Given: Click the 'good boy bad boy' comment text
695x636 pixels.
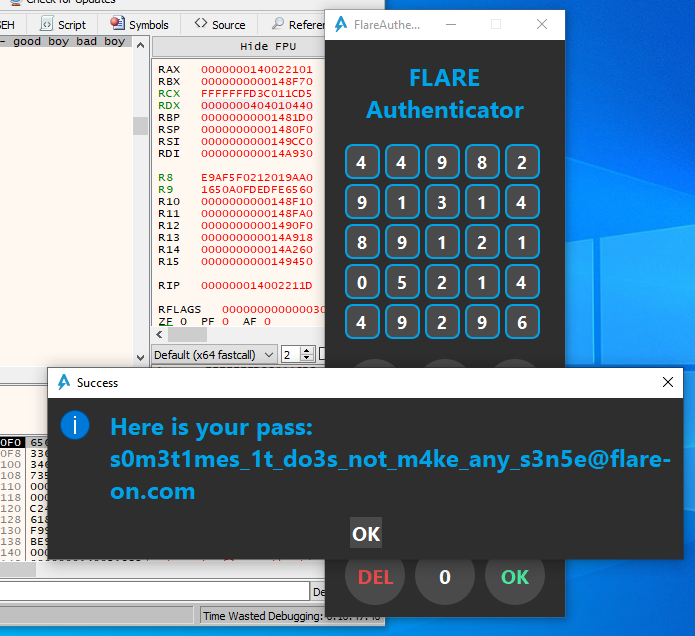Looking at the screenshot, I should [x=69, y=41].
